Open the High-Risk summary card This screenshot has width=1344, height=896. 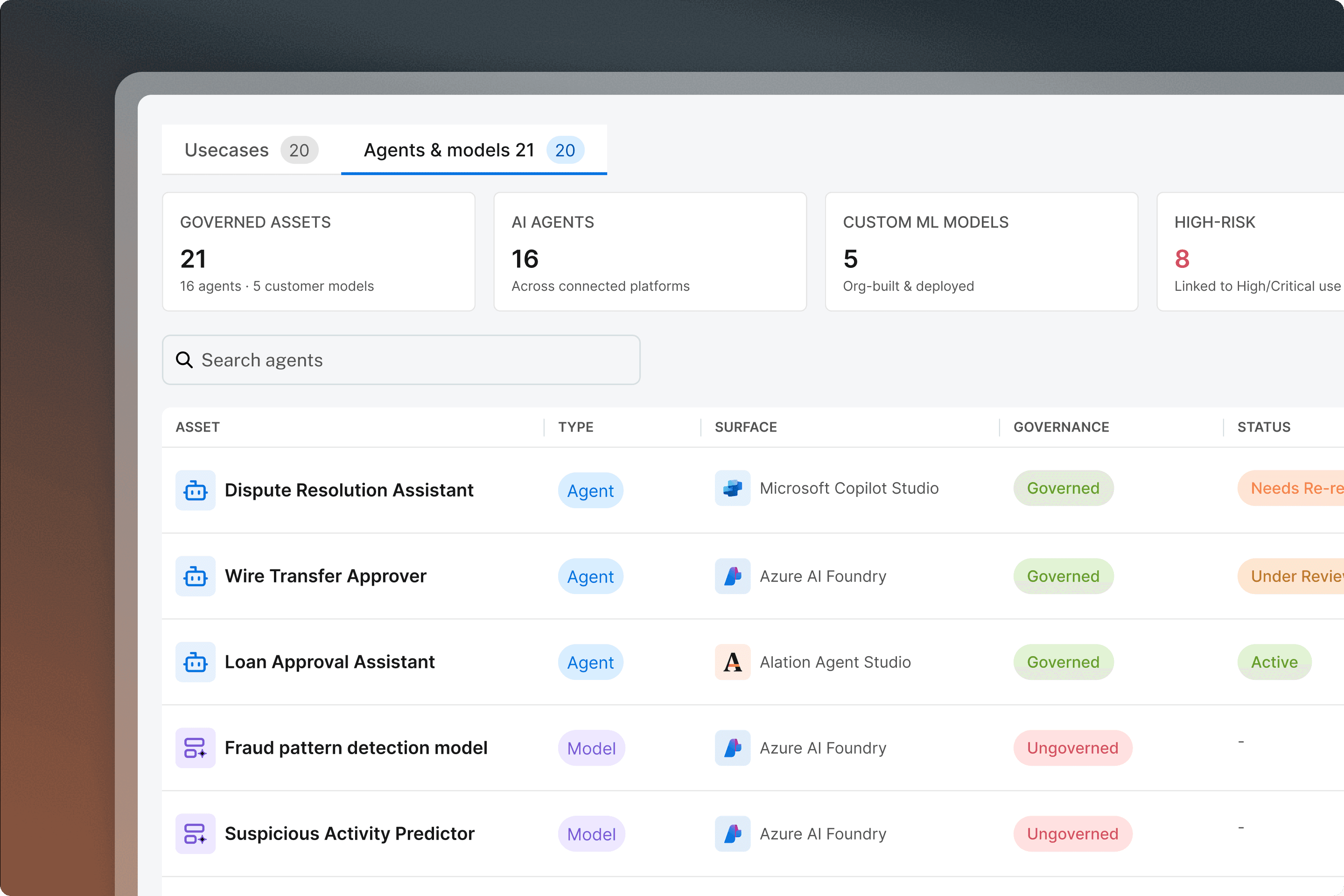point(1250,252)
